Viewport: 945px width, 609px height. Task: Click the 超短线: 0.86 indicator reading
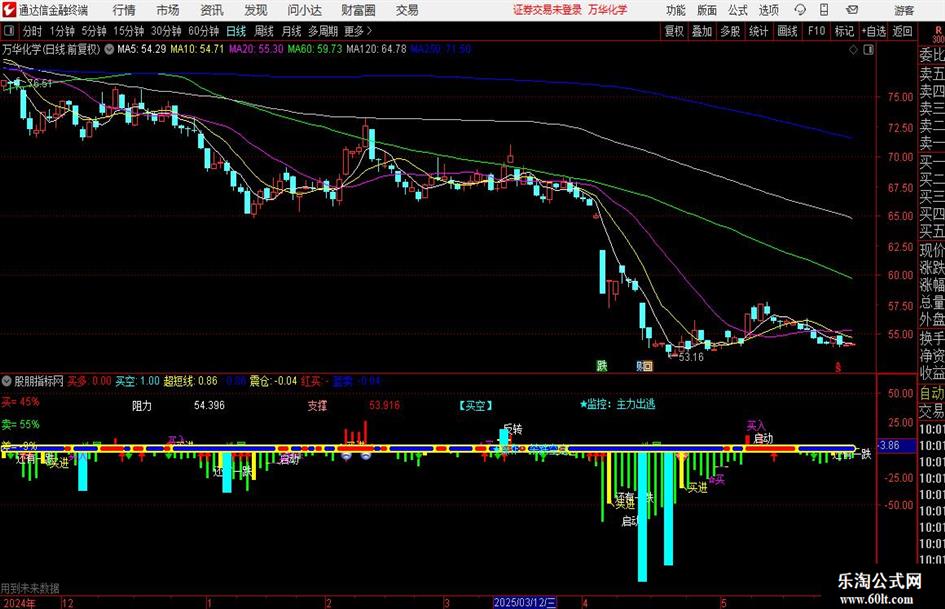[190, 381]
